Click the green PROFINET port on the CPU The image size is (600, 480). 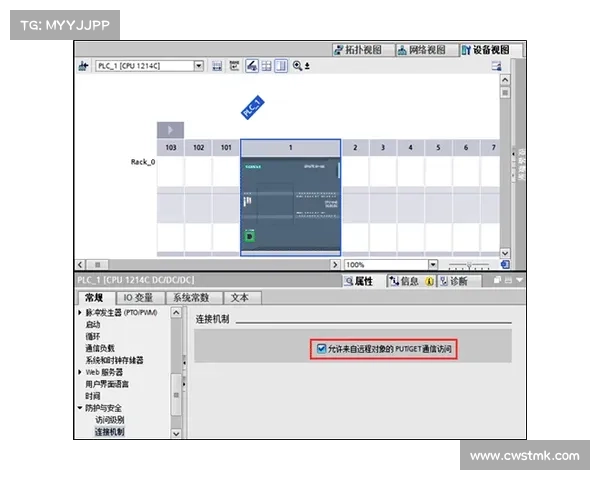pos(249,236)
